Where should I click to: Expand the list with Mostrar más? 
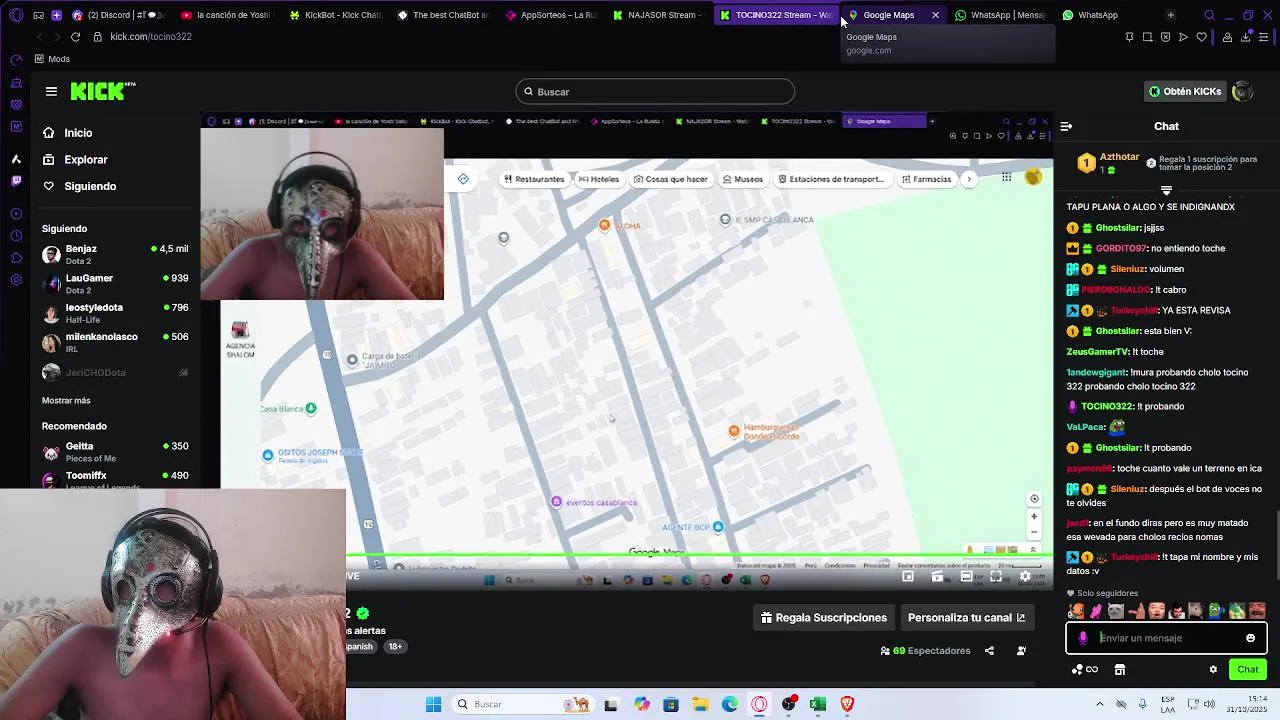(66, 400)
